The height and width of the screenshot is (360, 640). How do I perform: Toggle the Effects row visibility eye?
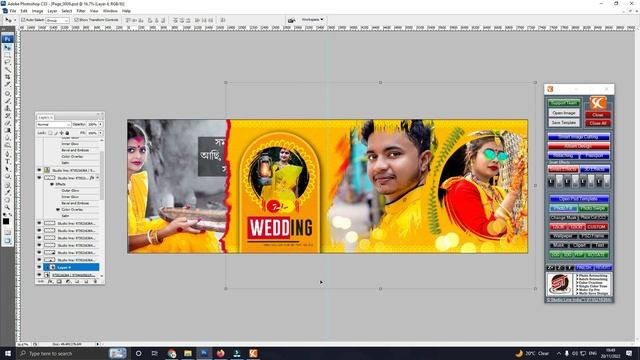(52, 184)
